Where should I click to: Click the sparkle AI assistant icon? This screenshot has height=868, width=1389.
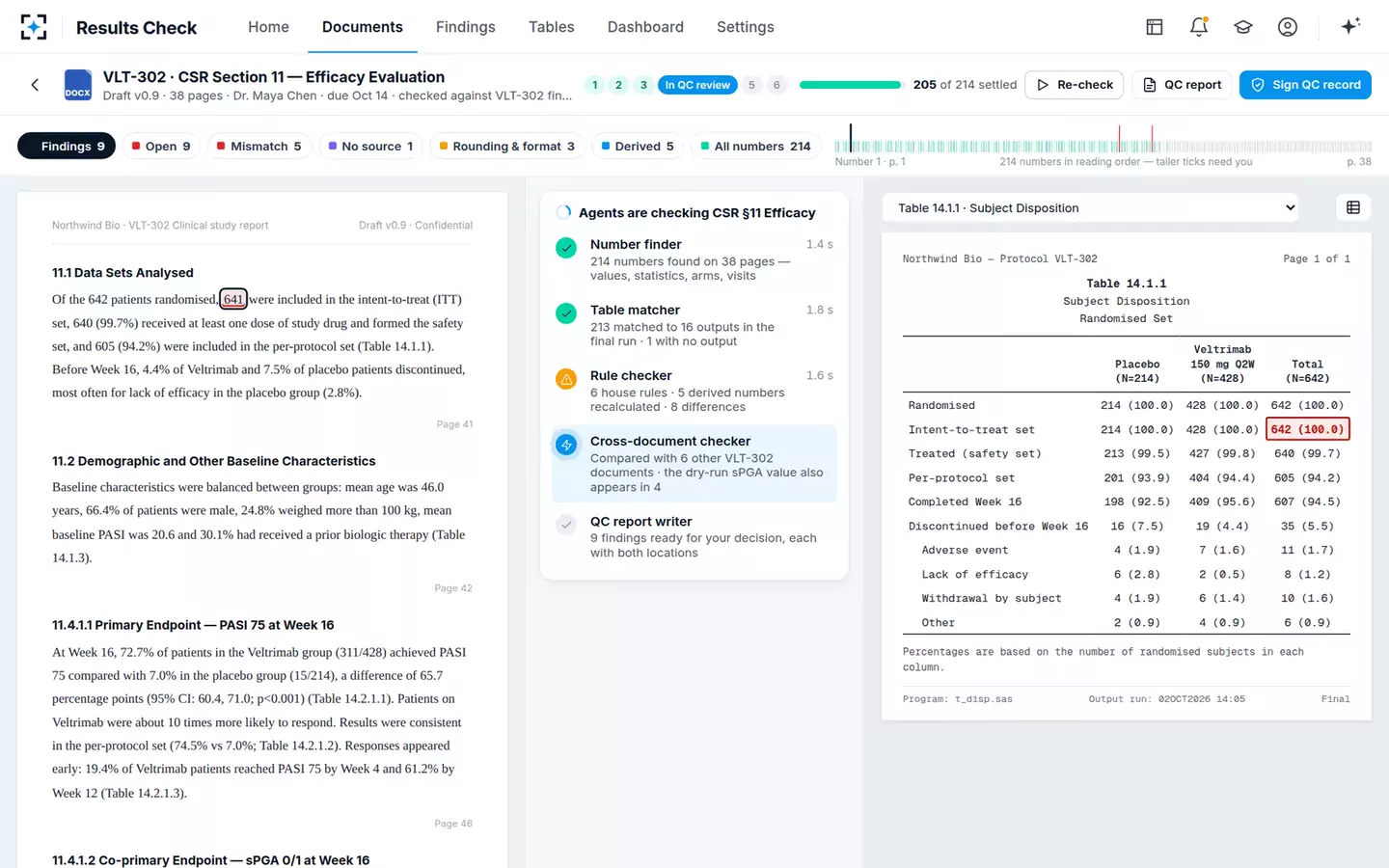(x=1350, y=26)
